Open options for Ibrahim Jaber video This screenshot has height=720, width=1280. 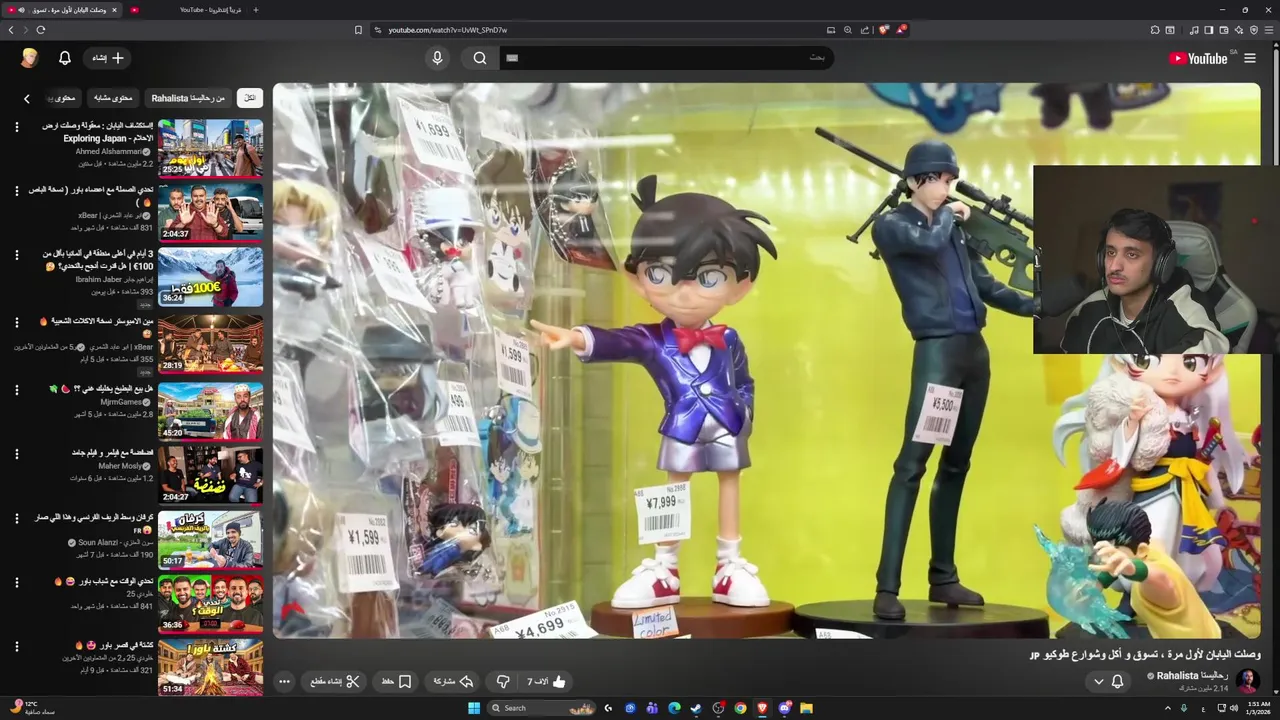pyautogui.click(x=16, y=255)
